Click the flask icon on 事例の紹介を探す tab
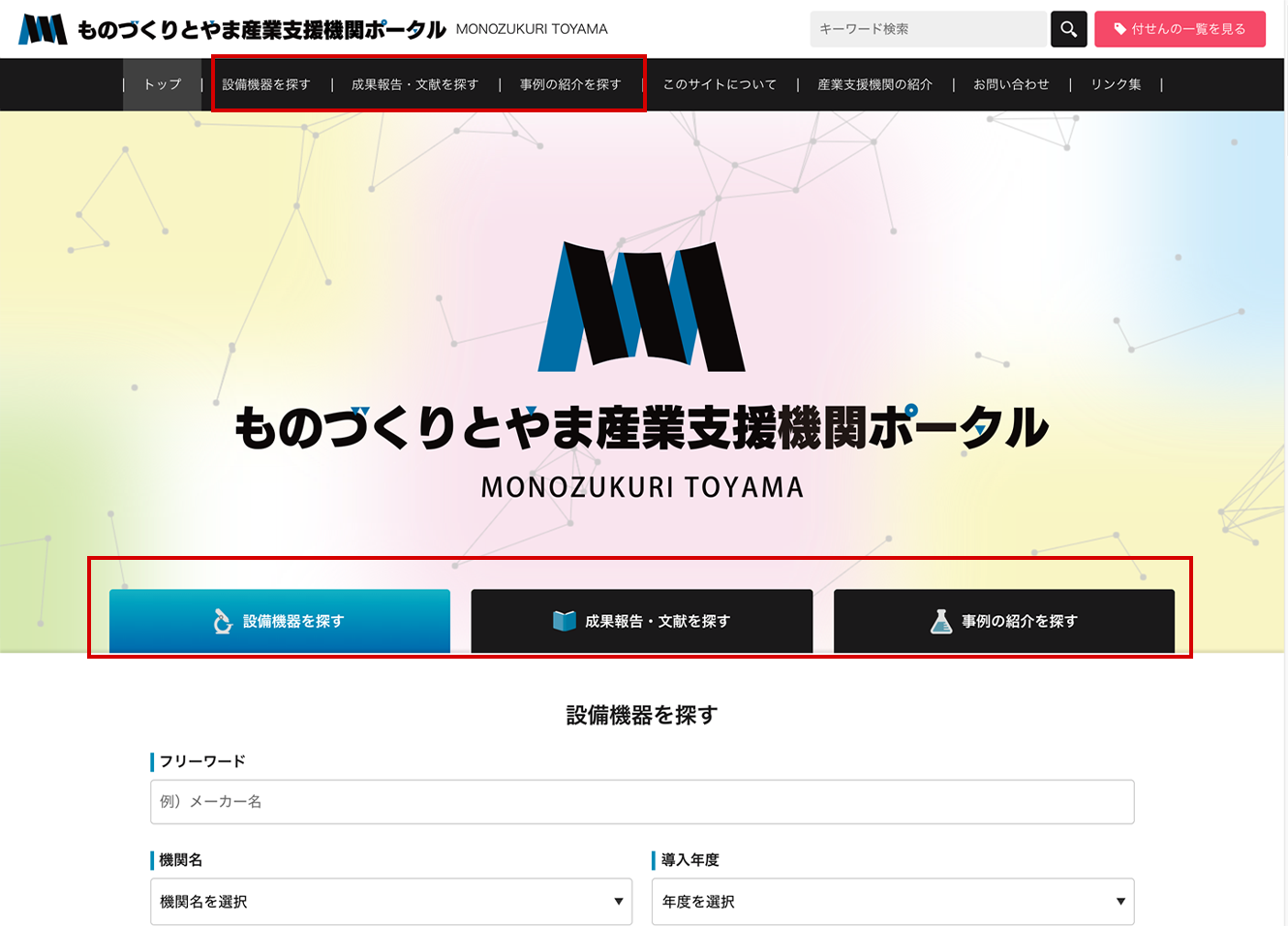Image resolution: width=1288 pixels, height=926 pixels. pos(941,621)
